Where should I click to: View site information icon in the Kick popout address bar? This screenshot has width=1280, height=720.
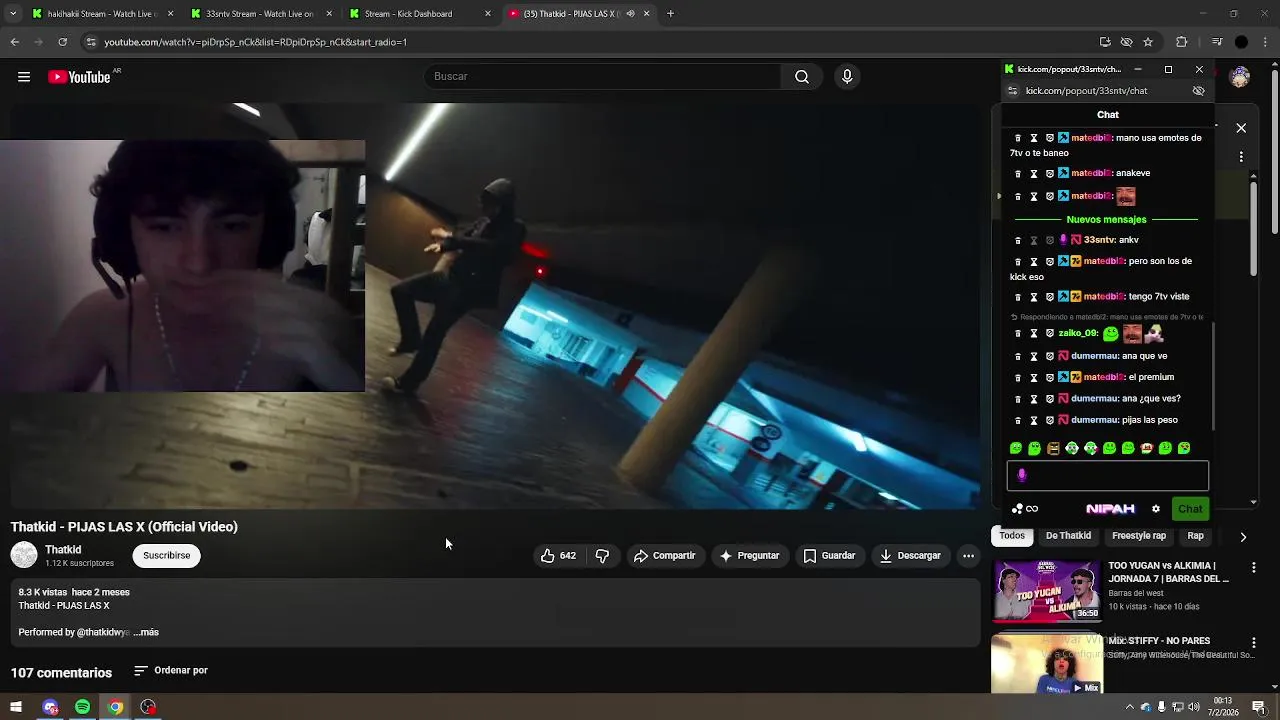(1012, 91)
